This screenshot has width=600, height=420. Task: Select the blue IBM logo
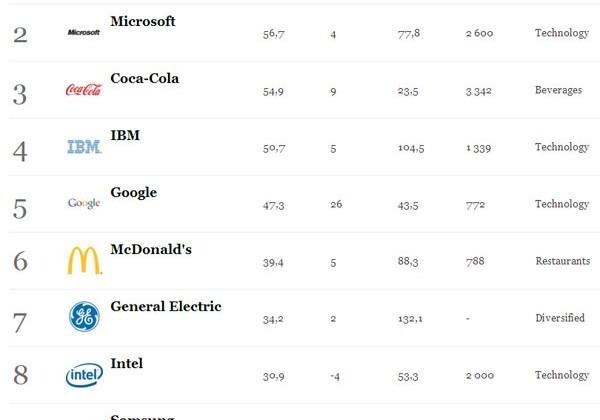tap(84, 147)
